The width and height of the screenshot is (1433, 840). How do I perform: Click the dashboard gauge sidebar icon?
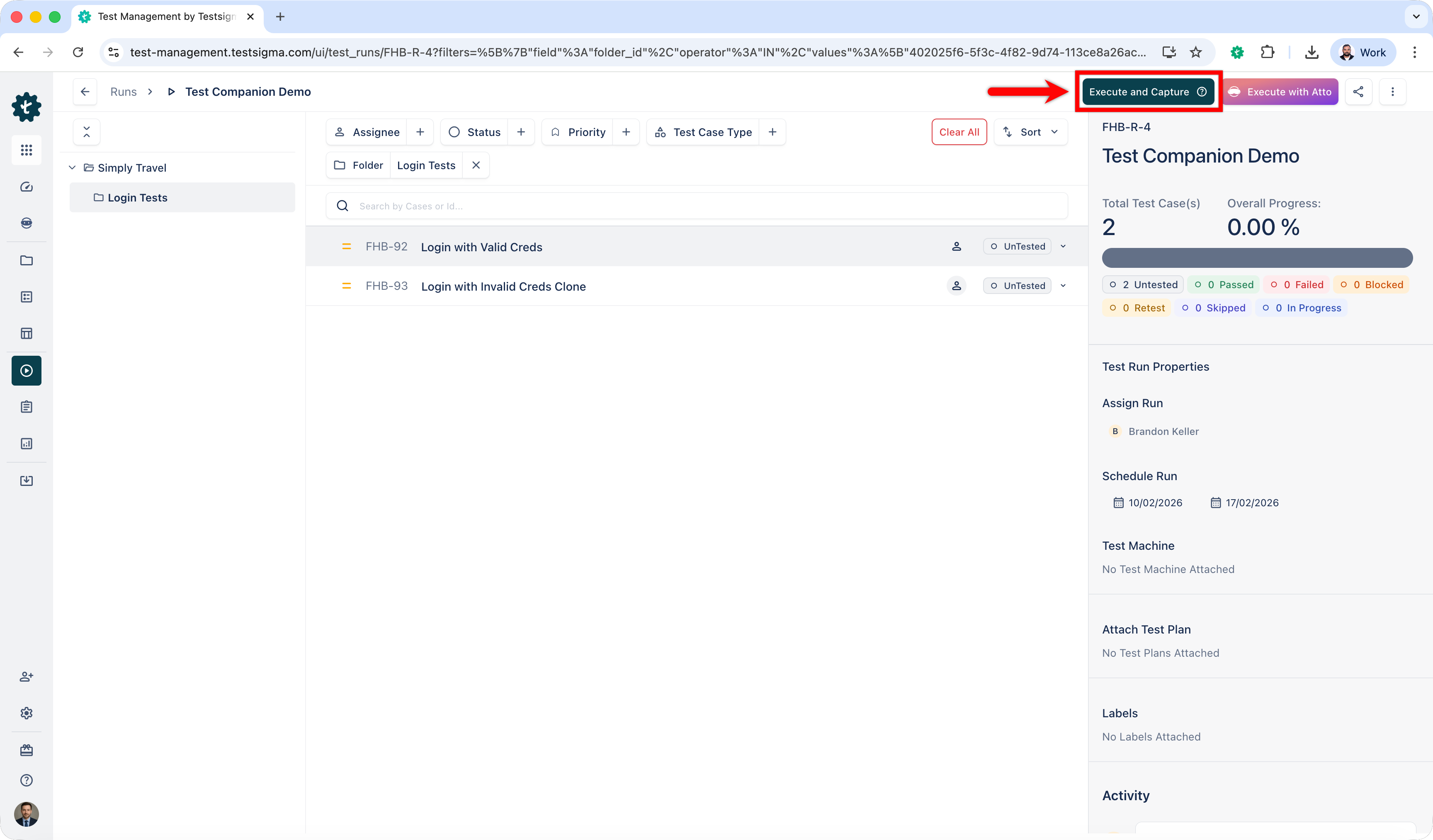click(26, 187)
